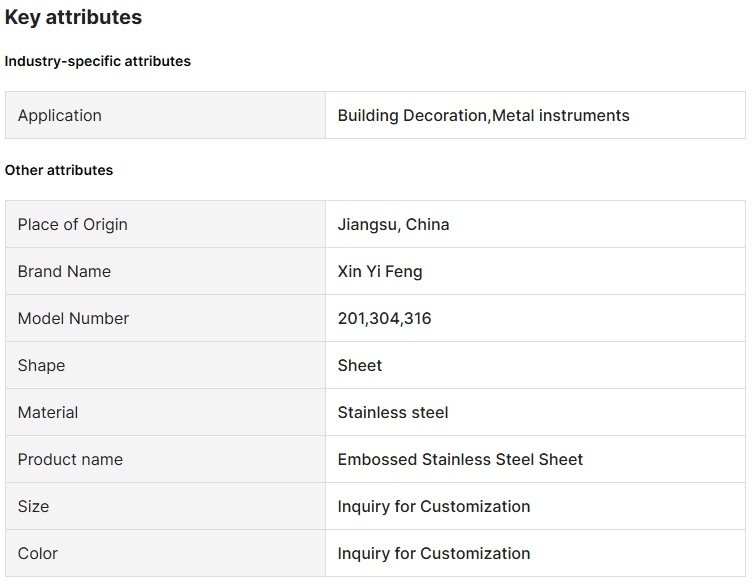Select the Xin Yi Feng value
The width and height of the screenshot is (752, 585).
380,271
